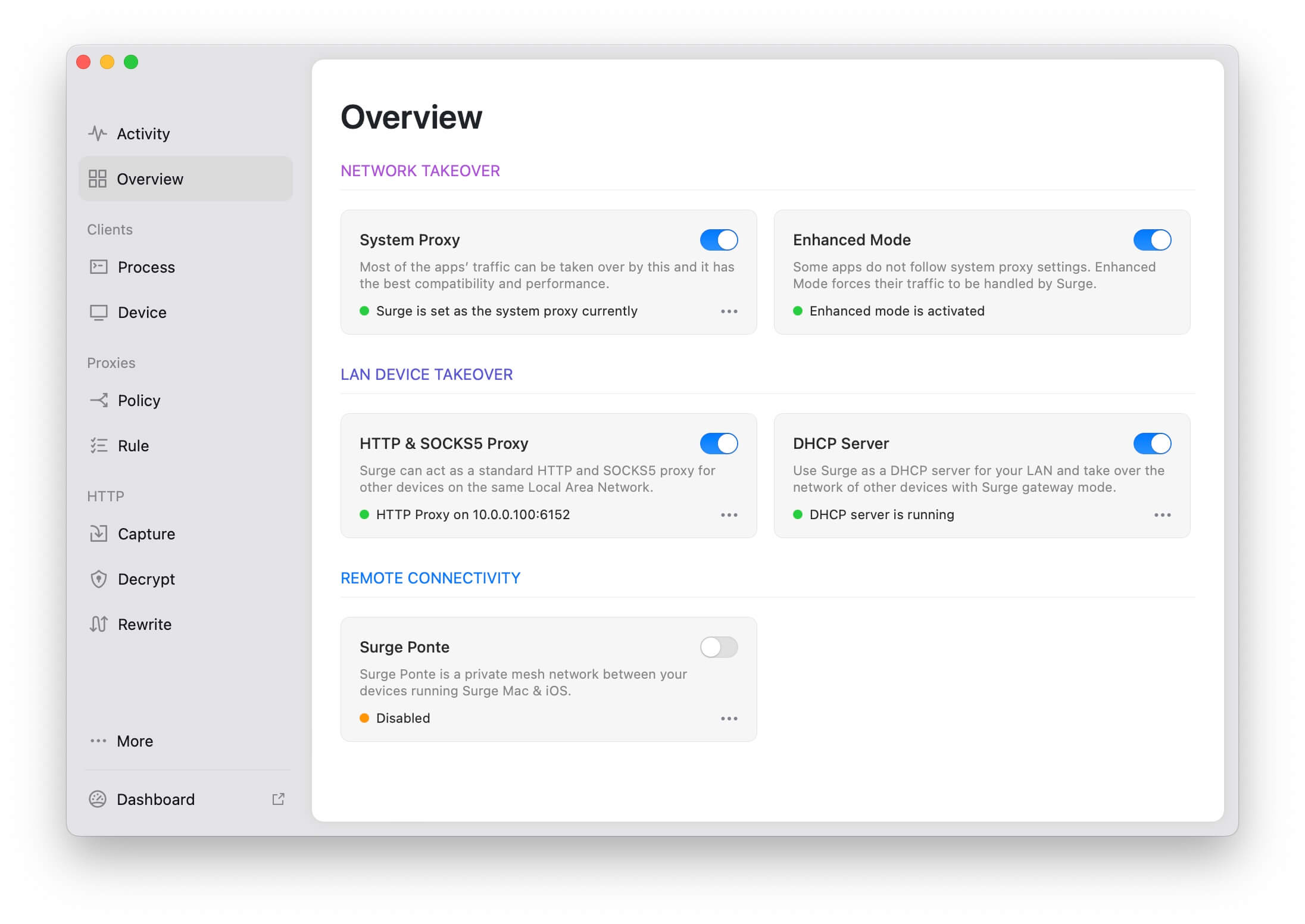Click the Overview grid icon in sidebar
The width and height of the screenshot is (1305, 924).
point(98,179)
